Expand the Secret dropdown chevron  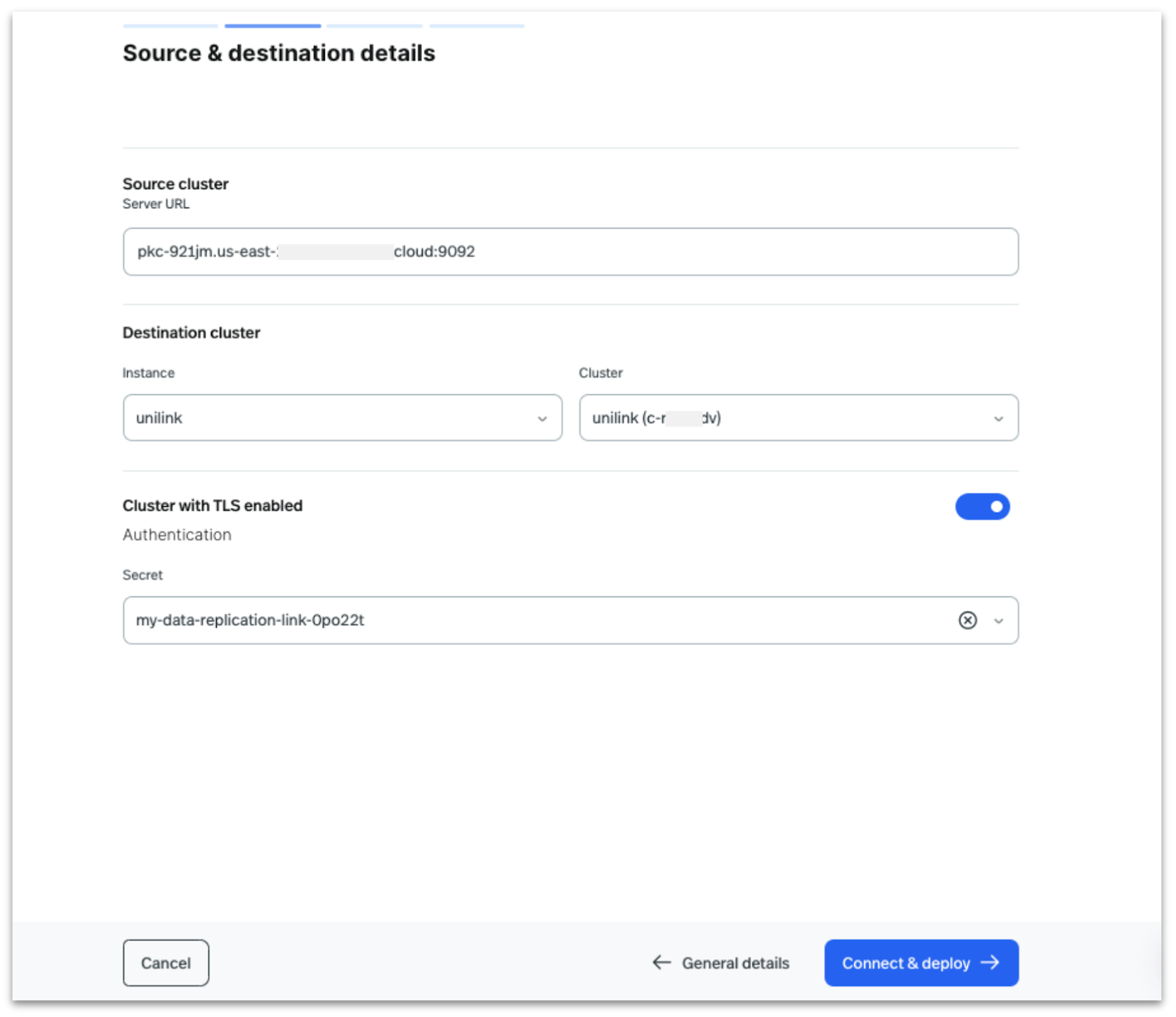click(998, 621)
